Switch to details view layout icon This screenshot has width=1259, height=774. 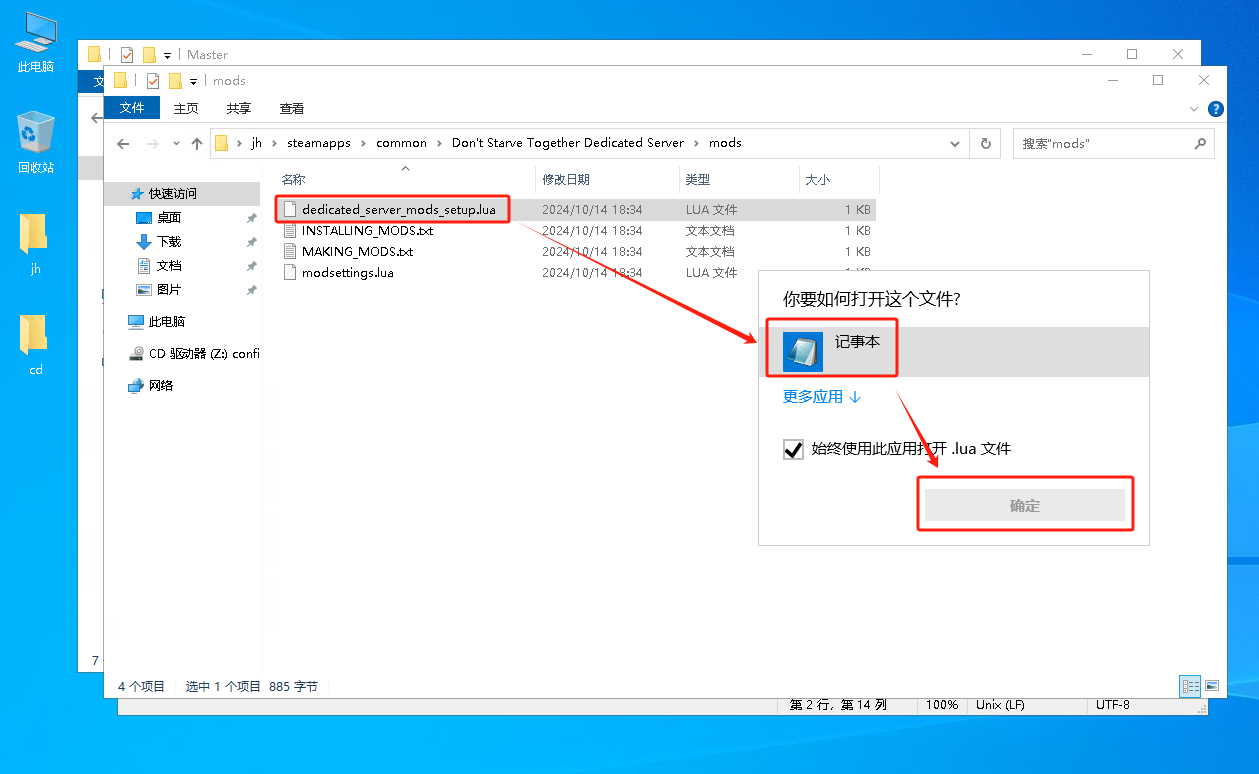[x=1190, y=686]
